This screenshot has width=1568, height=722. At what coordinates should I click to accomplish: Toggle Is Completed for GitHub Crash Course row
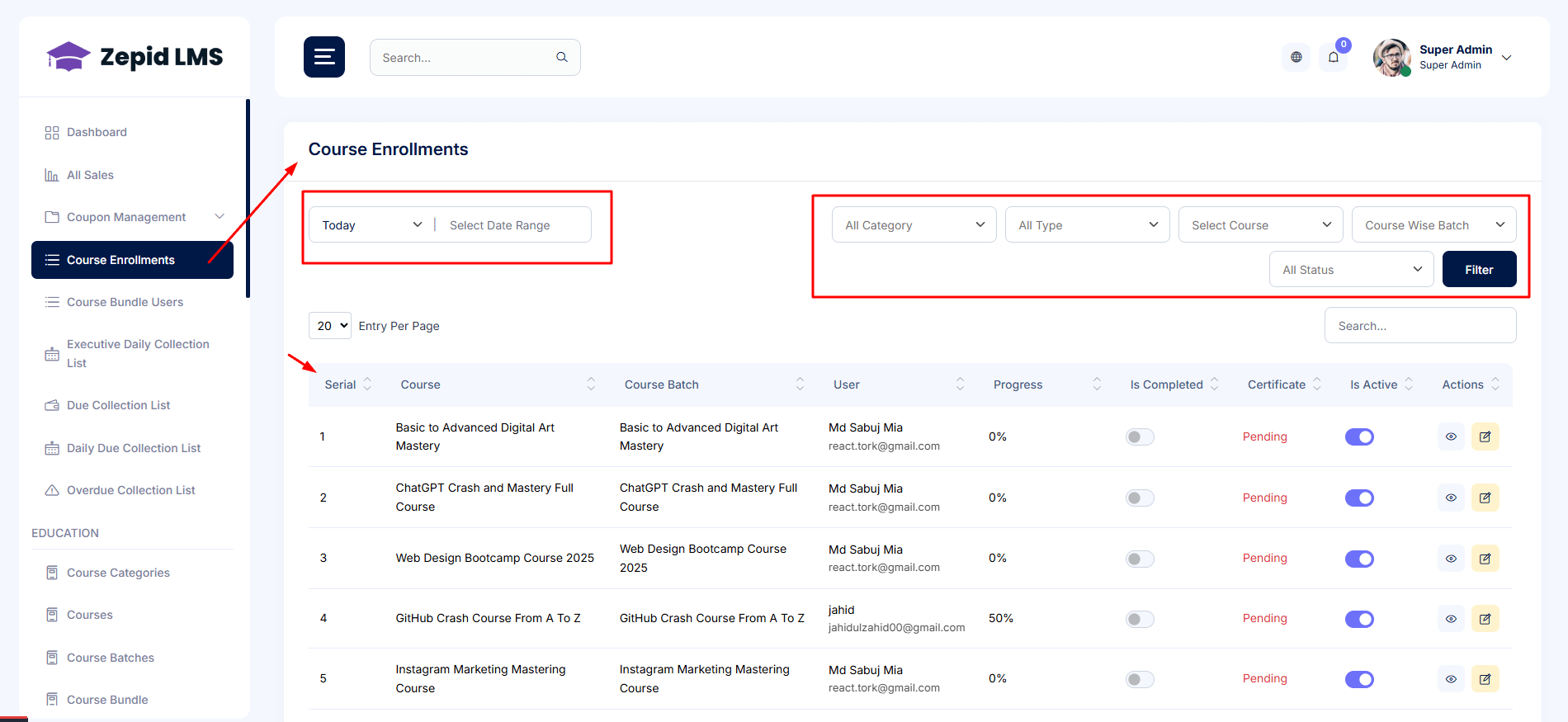pyautogui.click(x=1140, y=619)
